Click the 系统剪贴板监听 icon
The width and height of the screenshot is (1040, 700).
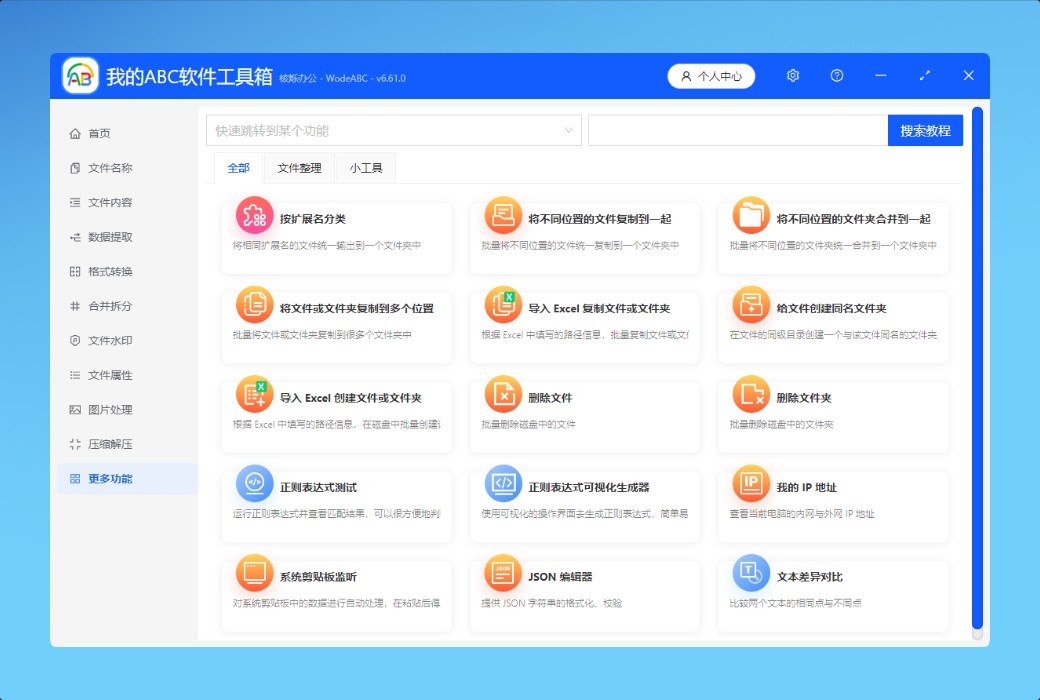coord(254,573)
